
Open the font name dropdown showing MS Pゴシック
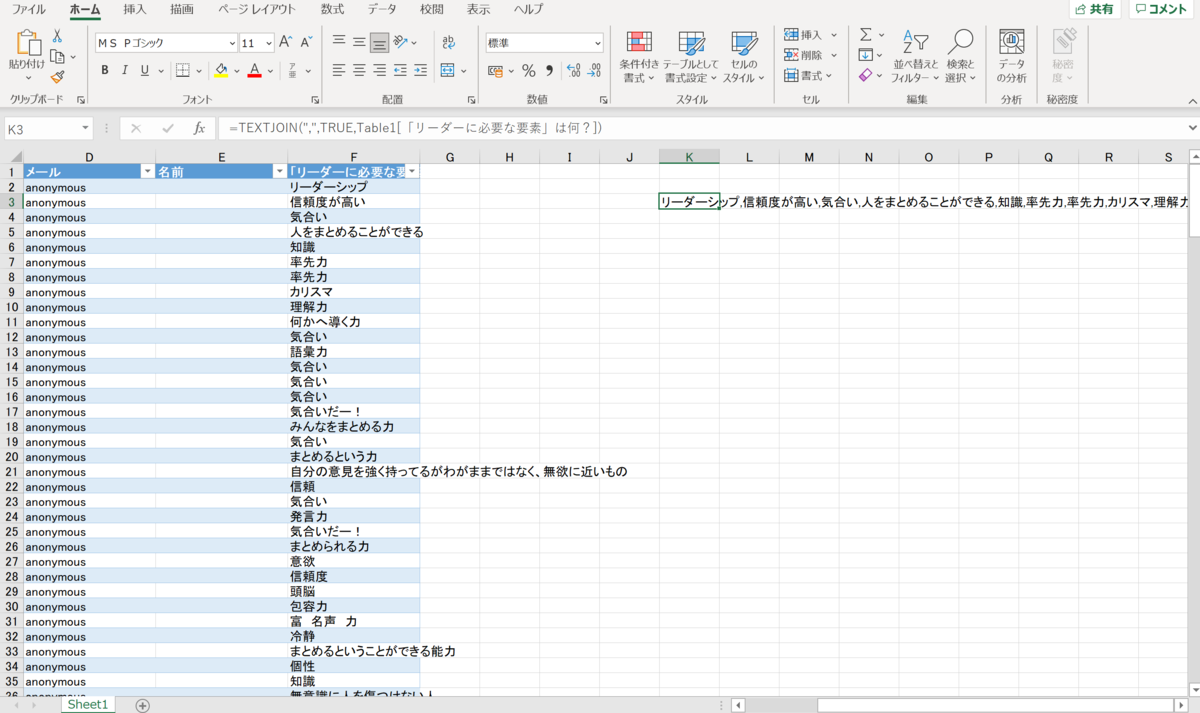[x=232, y=43]
